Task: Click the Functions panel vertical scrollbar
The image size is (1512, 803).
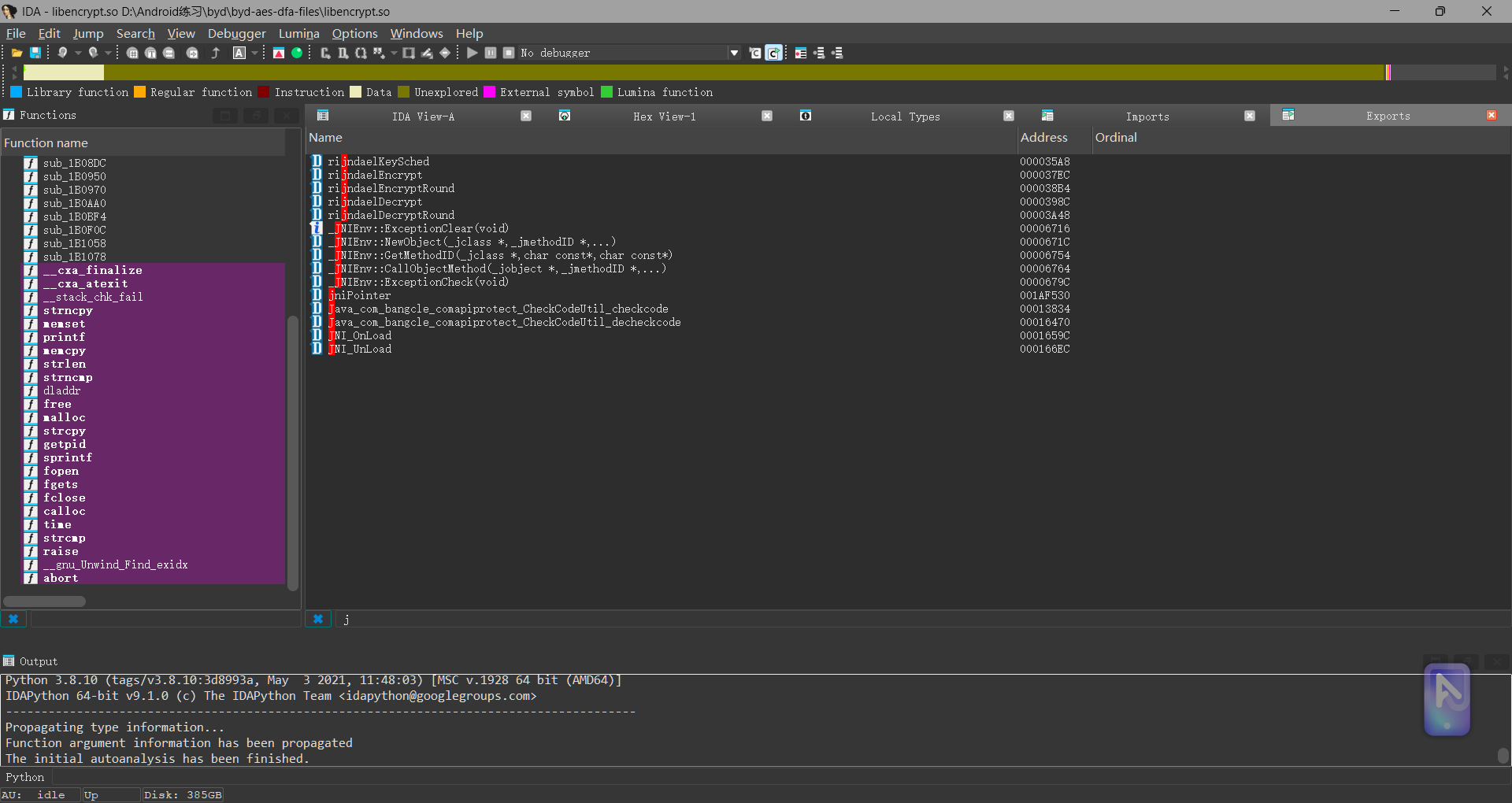Action: [293, 452]
